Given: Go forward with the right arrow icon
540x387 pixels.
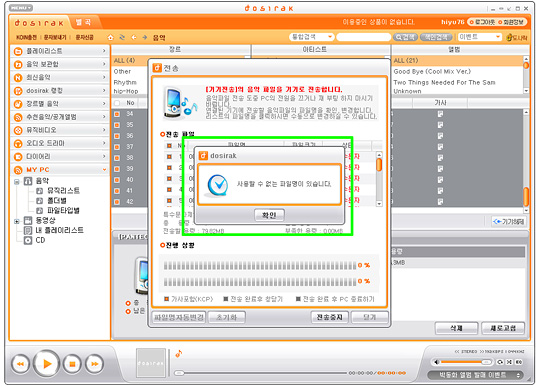Looking at the screenshot, I should [x=145, y=37].
